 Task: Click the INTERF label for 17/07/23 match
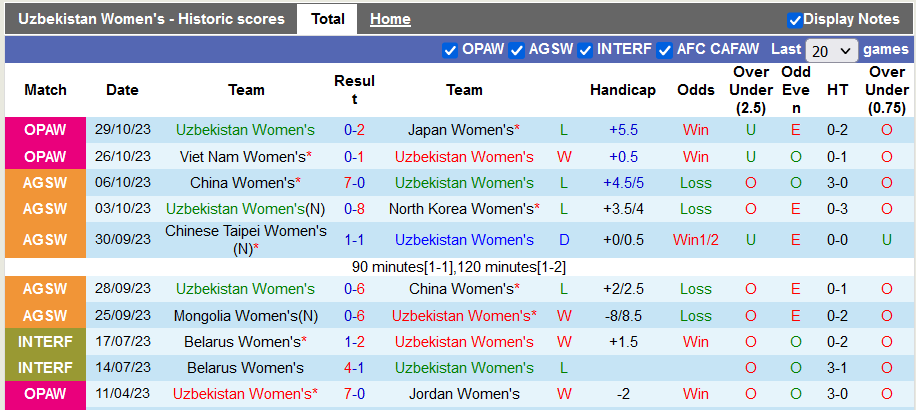click(x=45, y=341)
